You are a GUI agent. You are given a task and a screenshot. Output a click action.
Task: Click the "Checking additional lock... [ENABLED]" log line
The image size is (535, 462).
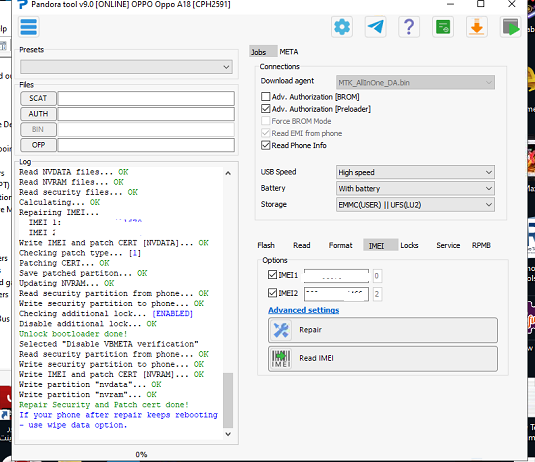click(x=106, y=314)
